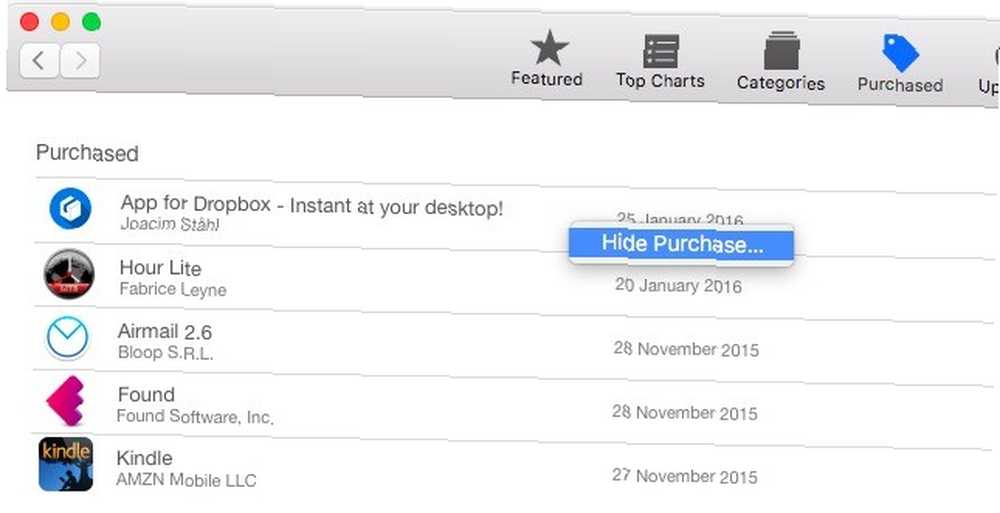Open the Featured star icon
The width and height of the screenshot is (1000, 513).
549,48
